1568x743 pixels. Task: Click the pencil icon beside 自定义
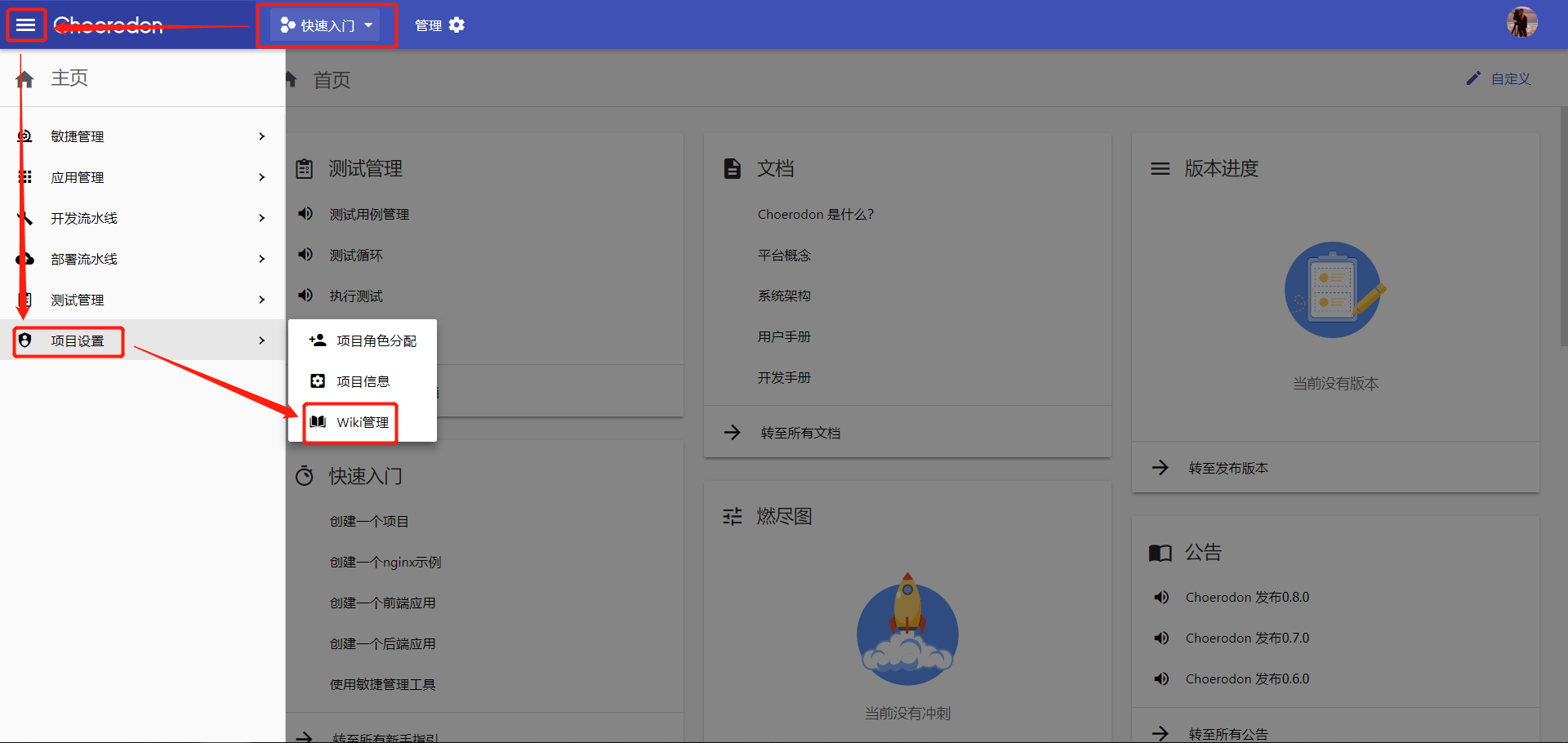pyautogui.click(x=1473, y=78)
